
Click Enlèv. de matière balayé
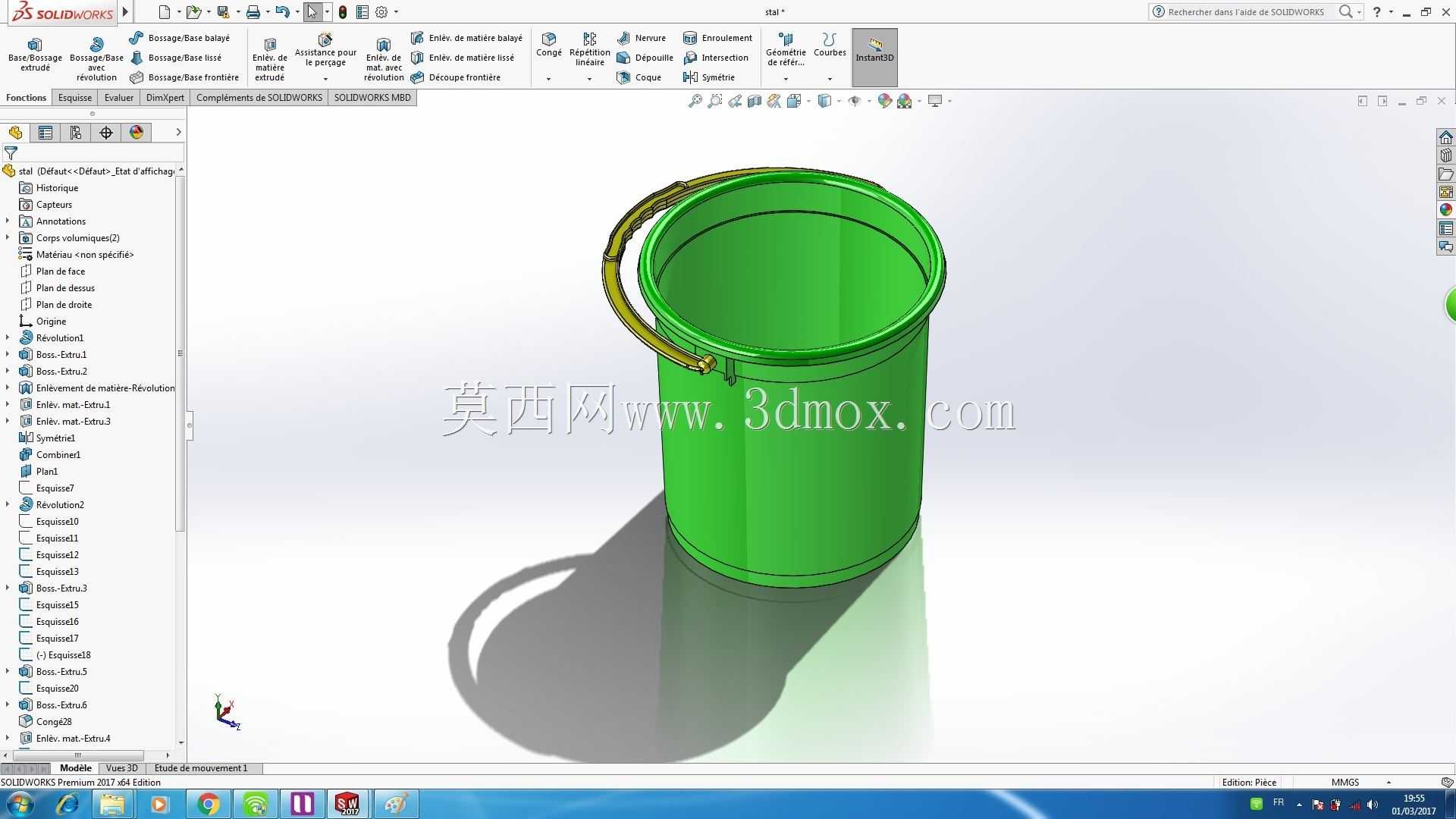coord(466,38)
